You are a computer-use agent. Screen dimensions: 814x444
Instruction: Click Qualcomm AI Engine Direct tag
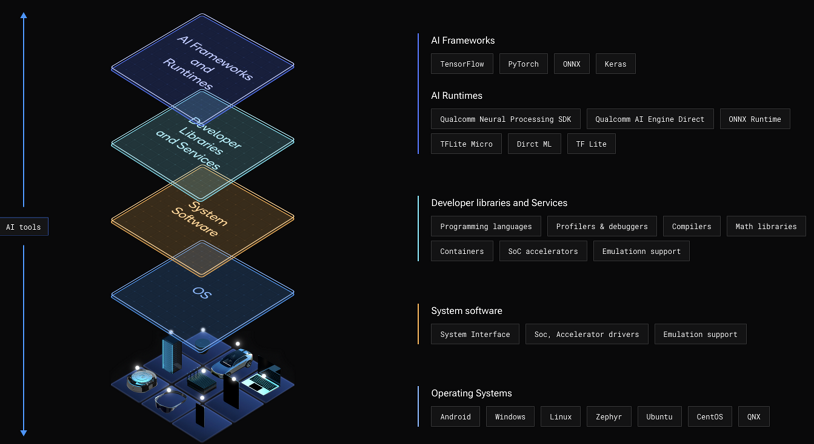tap(649, 119)
